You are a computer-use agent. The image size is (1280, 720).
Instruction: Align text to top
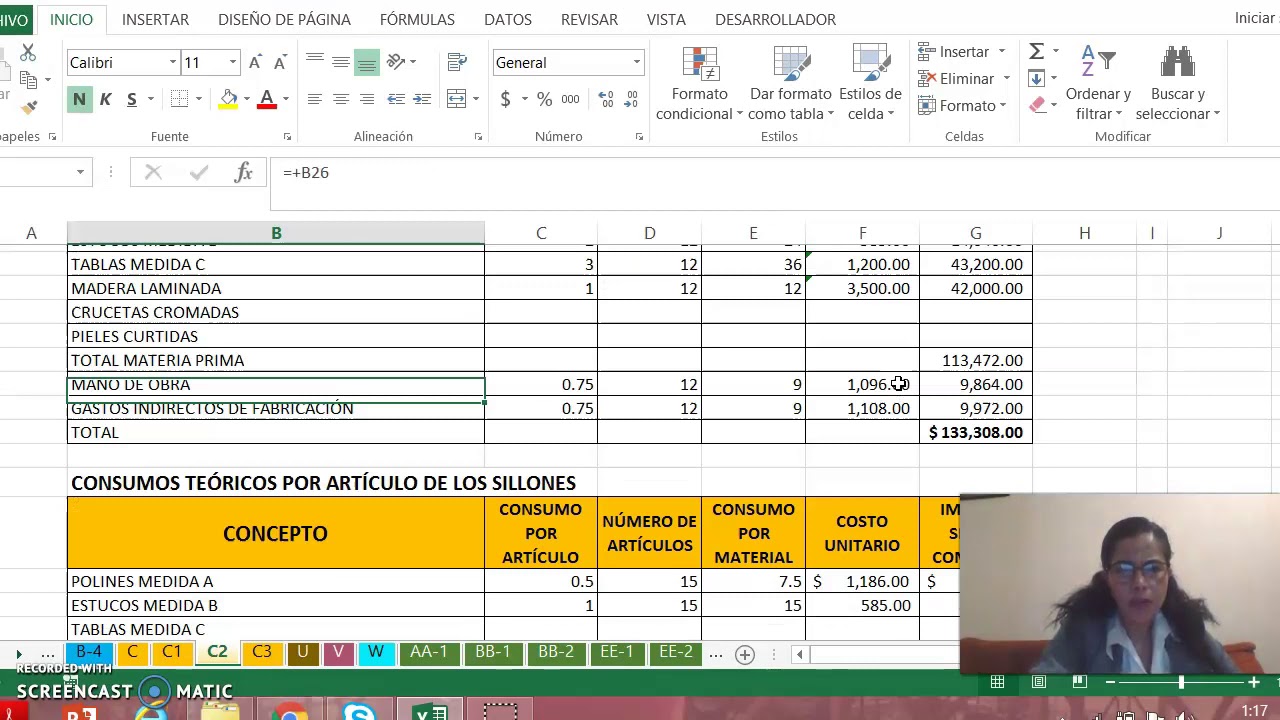[x=314, y=62]
